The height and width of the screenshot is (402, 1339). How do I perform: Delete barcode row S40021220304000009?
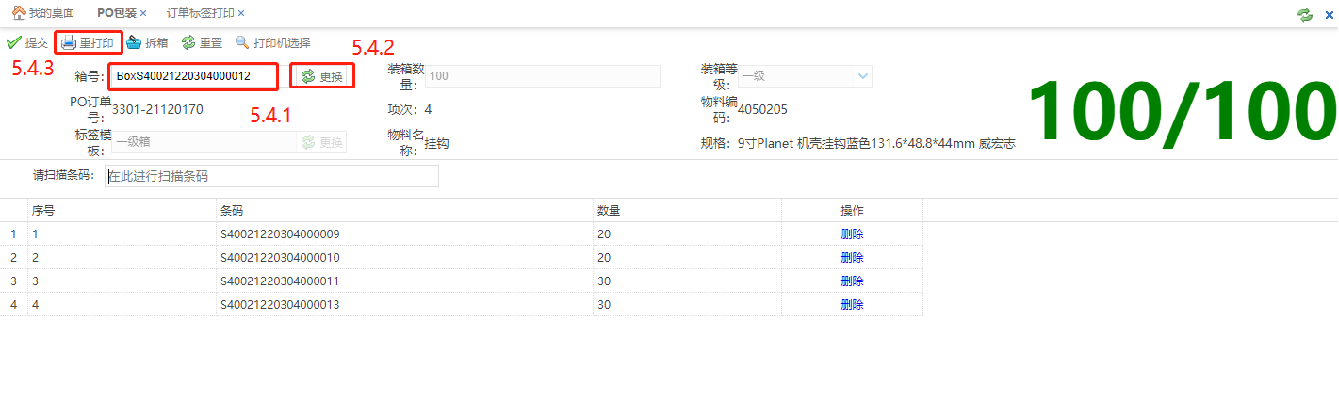point(851,234)
